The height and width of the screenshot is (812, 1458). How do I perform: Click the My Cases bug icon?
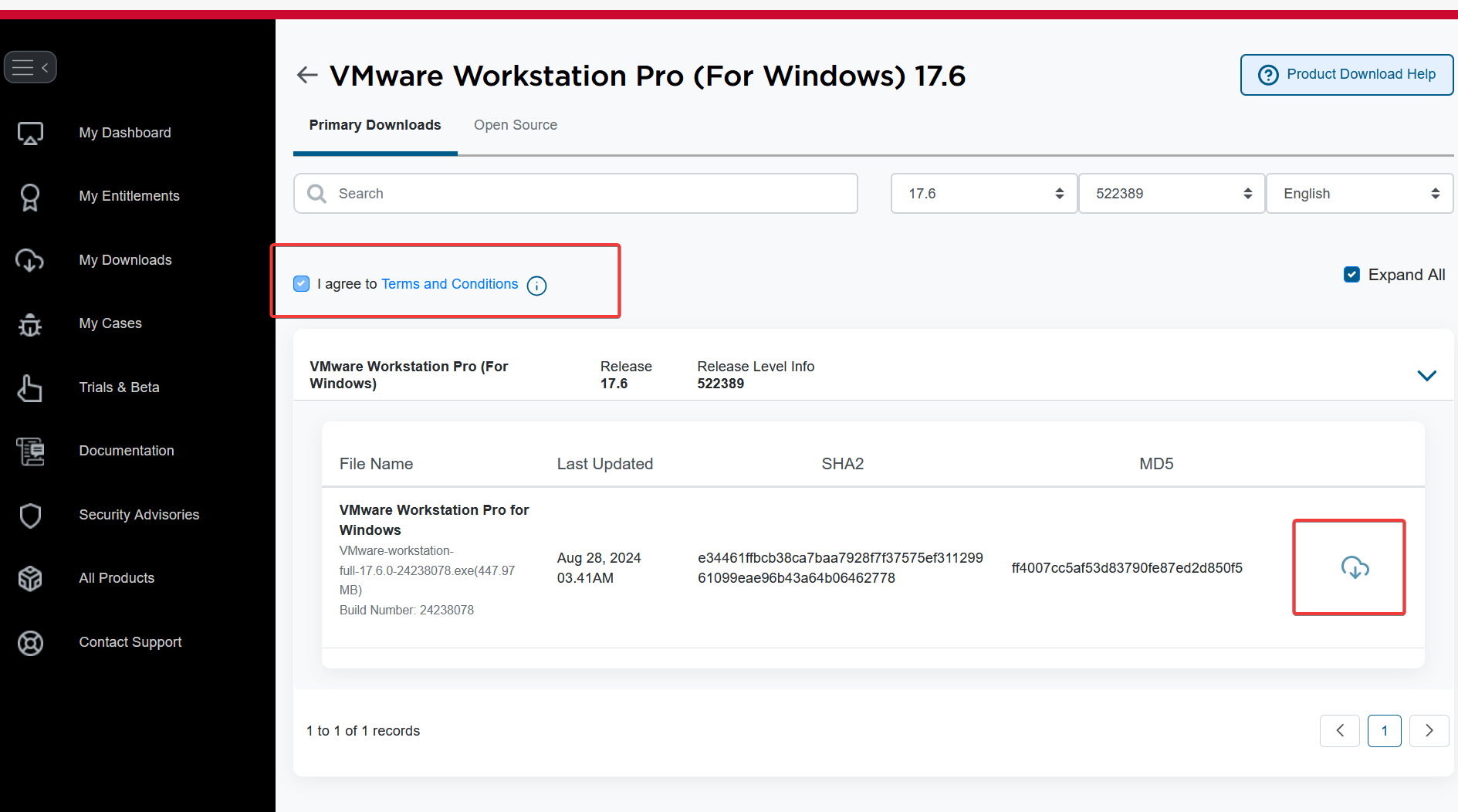(x=30, y=324)
